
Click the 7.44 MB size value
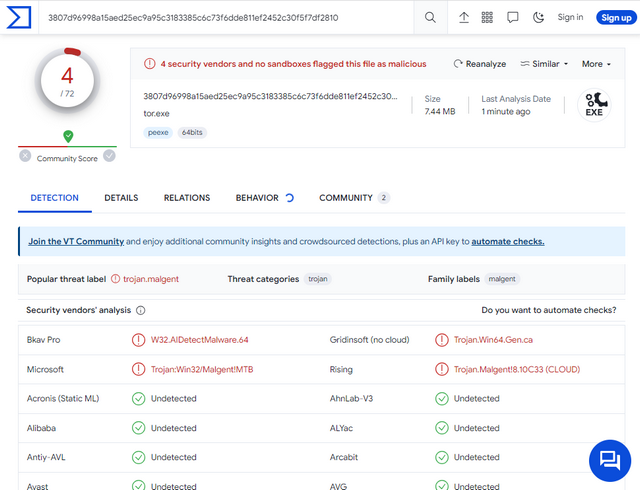(x=440, y=111)
